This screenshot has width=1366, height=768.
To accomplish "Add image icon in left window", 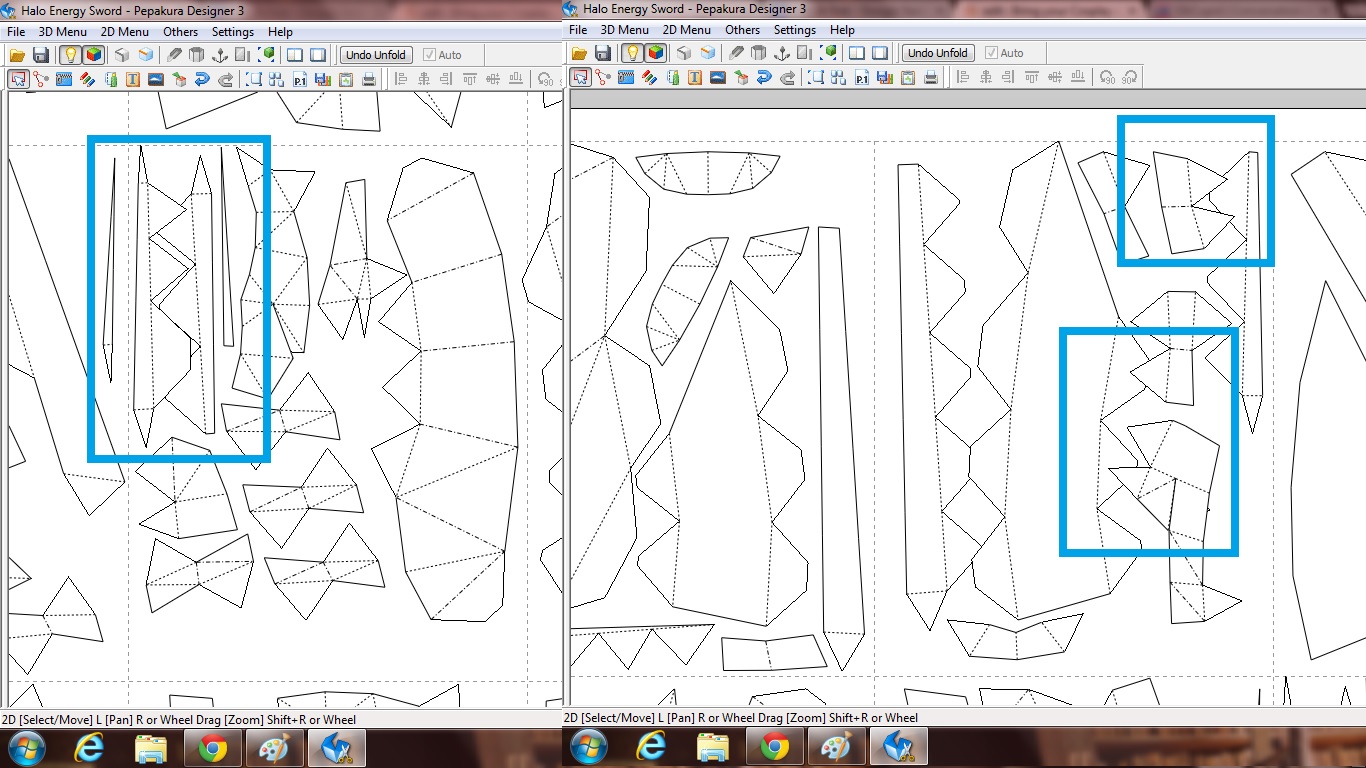I will (156, 79).
